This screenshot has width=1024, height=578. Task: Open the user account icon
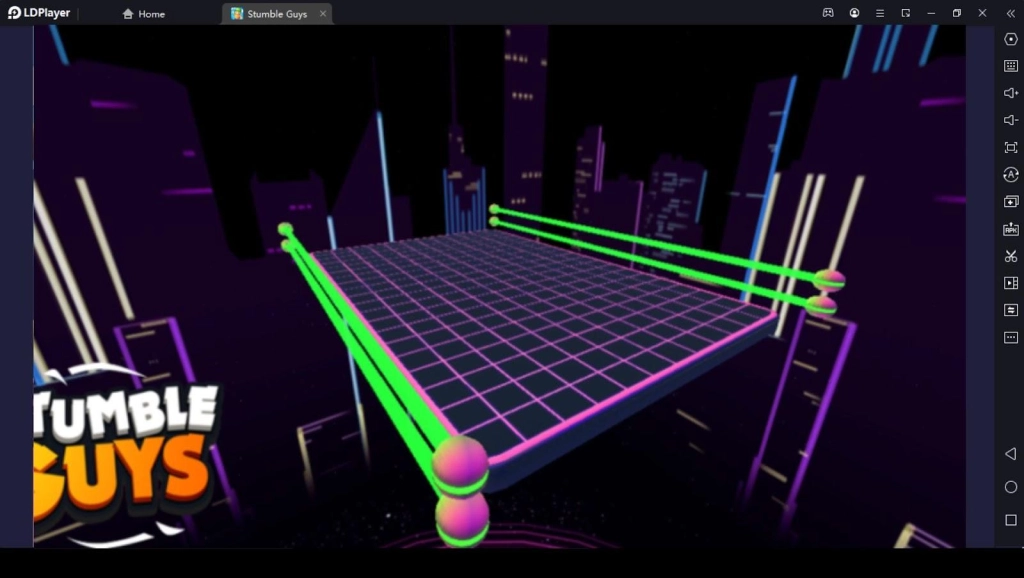click(x=854, y=13)
